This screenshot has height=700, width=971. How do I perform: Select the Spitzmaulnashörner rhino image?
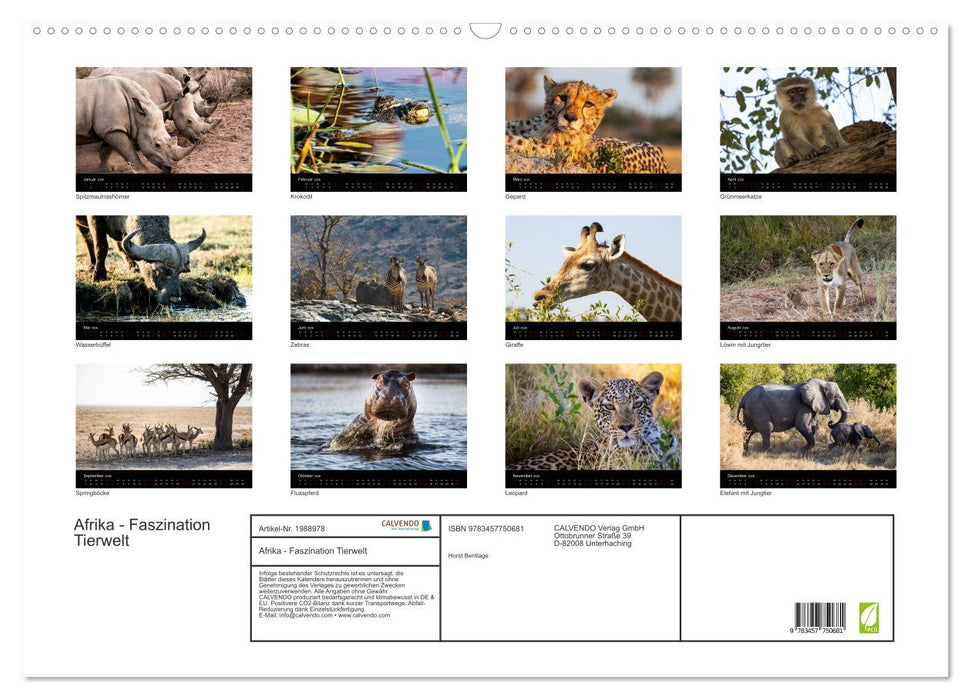pos(163,120)
